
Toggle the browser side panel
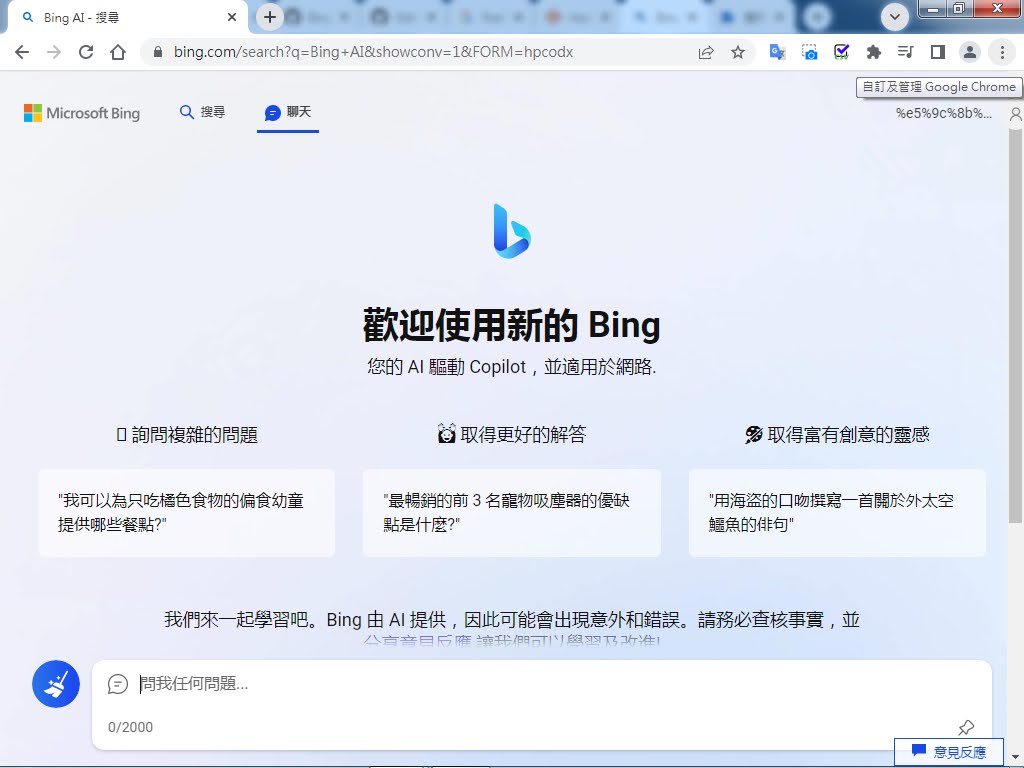[x=938, y=52]
